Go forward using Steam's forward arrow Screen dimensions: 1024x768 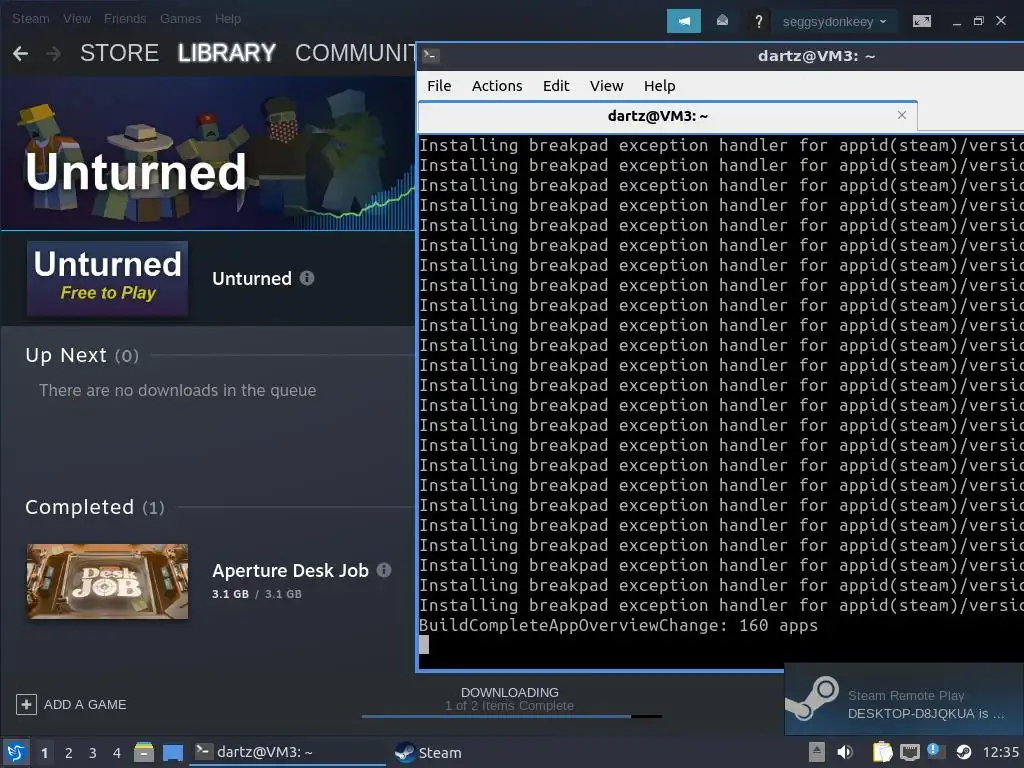point(54,54)
